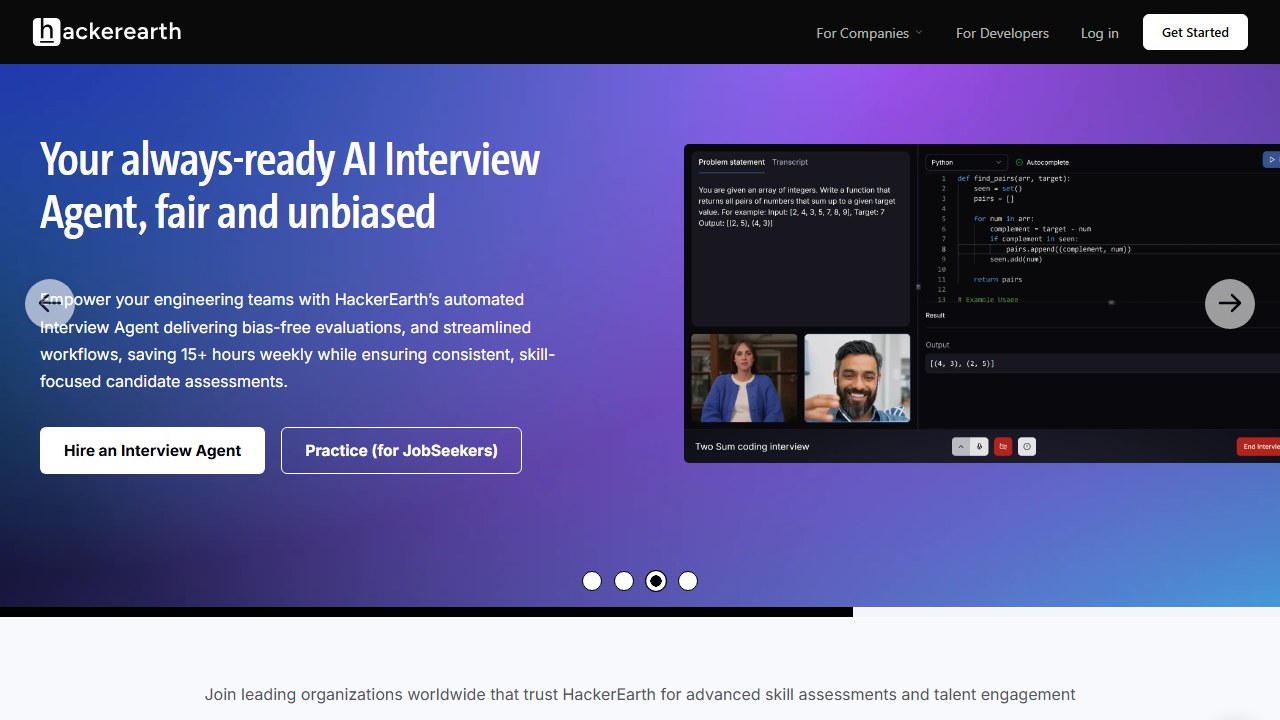Click the microphone icon in the interview bar
Image resolution: width=1280 pixels, height=720 pixels.
(x=980, y=447)
